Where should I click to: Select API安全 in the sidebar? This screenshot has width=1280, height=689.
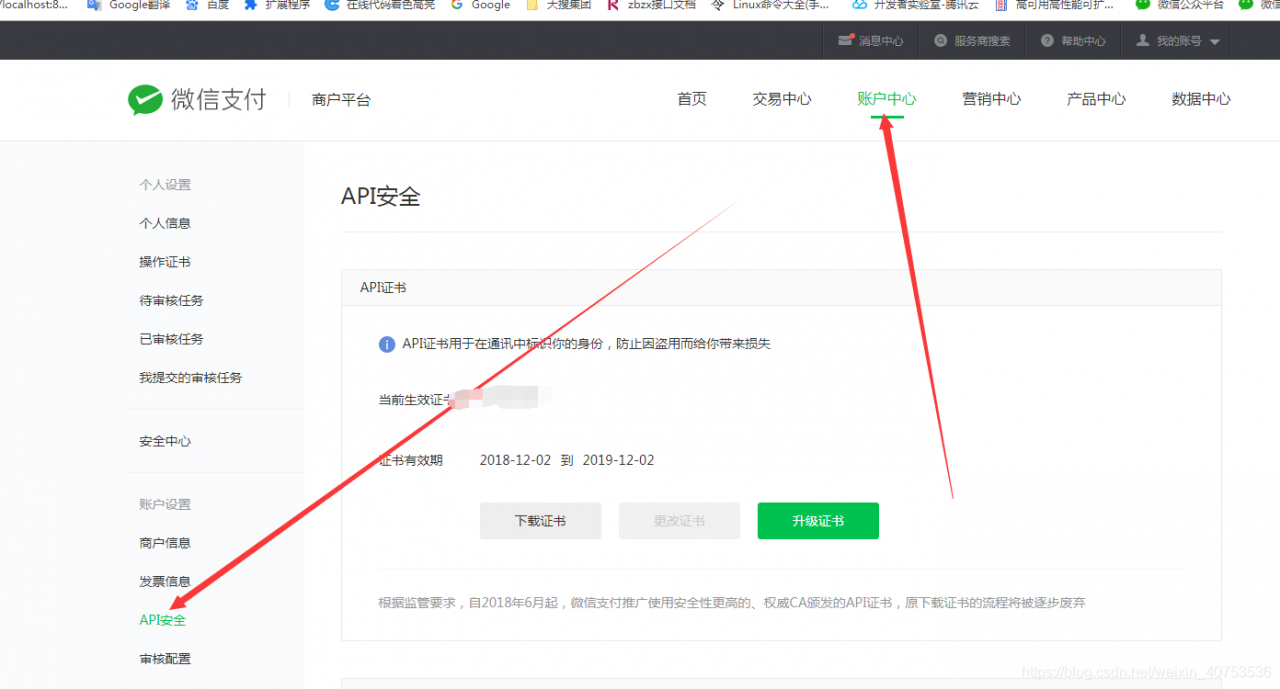point(162,620)
